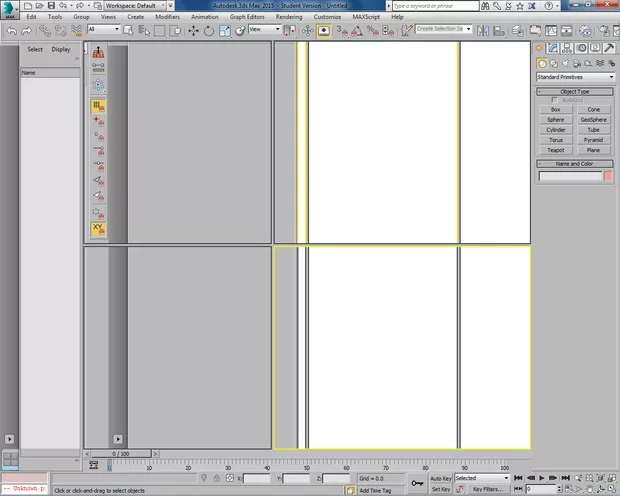620x496 pixels.
Task: Select the Shapes category icon
Action: tap(554, 63)
